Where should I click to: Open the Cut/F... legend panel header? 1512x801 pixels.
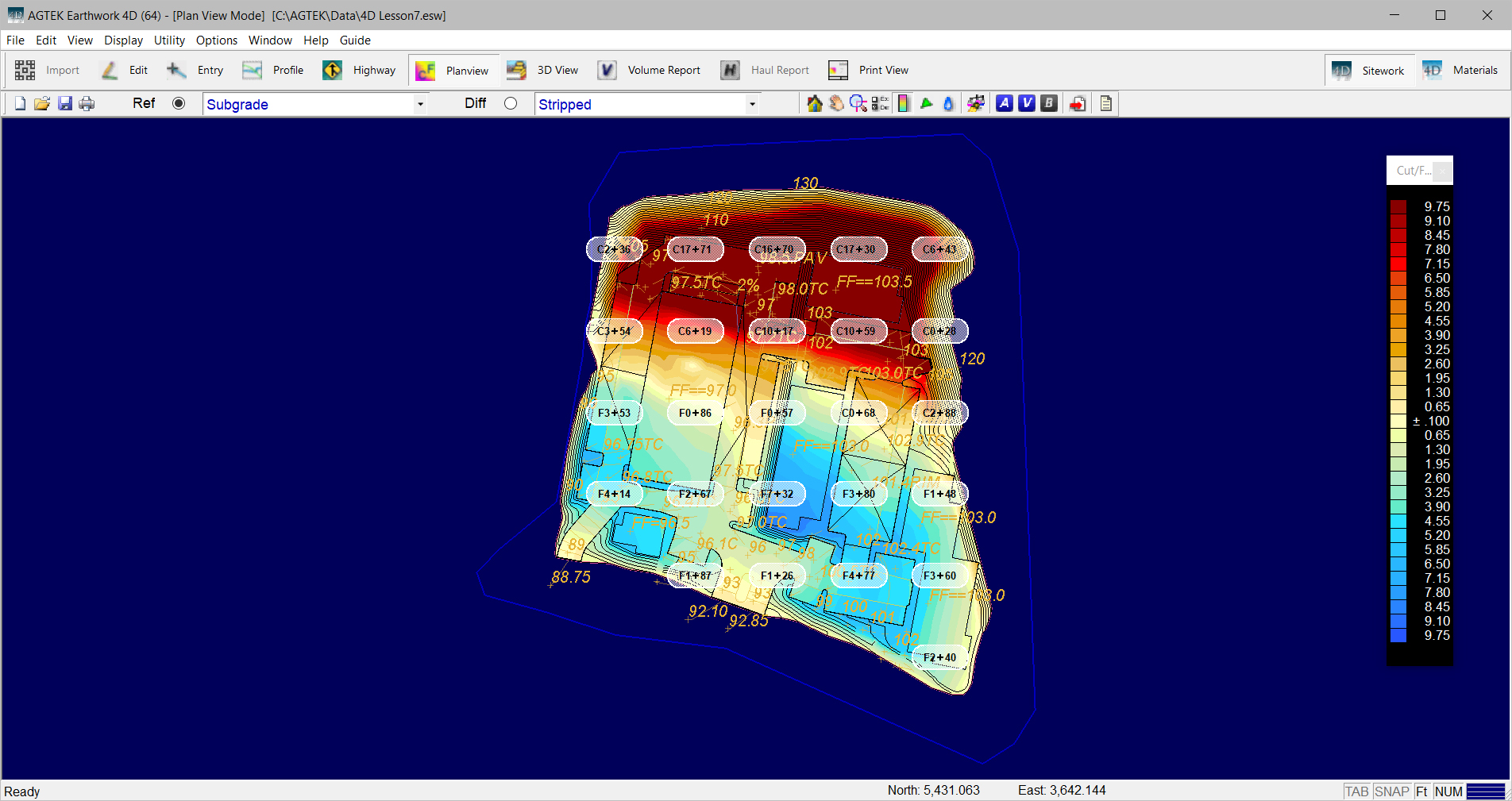tap(1414, 171)
